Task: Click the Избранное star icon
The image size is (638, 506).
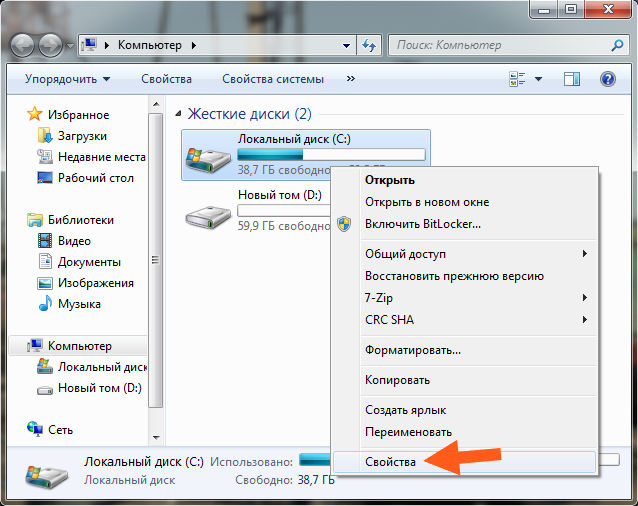Action: point(35,114)
